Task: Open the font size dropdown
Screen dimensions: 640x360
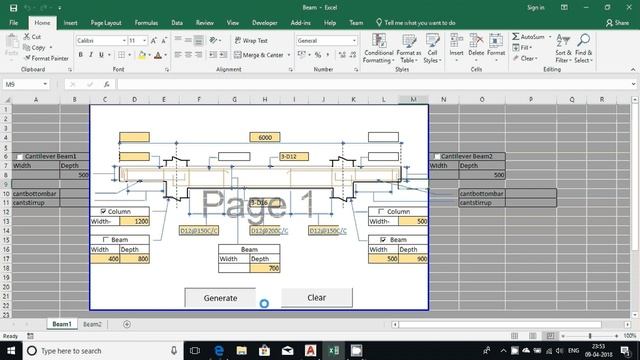Action: 144,41
